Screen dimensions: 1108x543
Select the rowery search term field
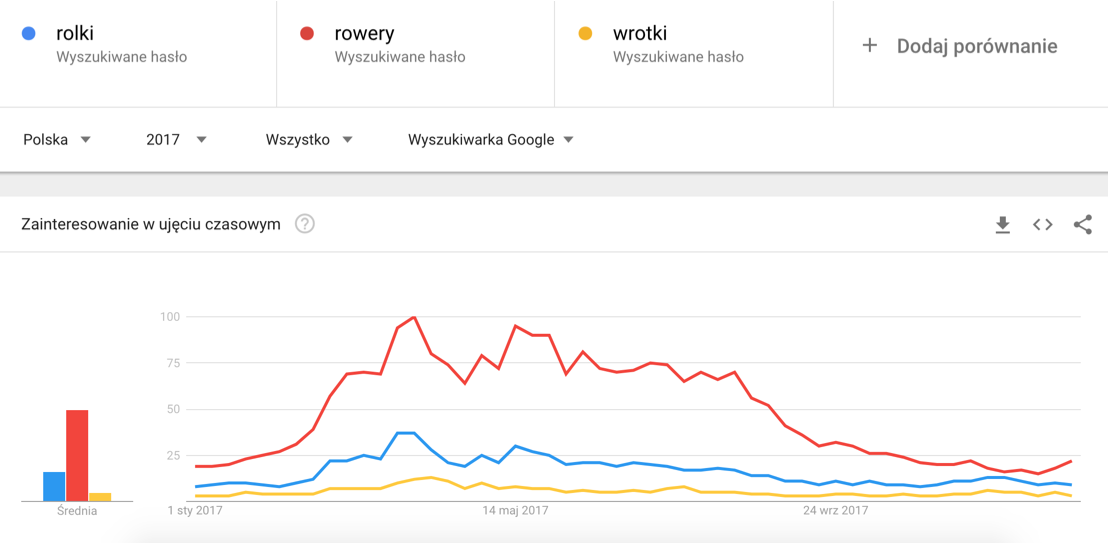(x=416, y=53)
